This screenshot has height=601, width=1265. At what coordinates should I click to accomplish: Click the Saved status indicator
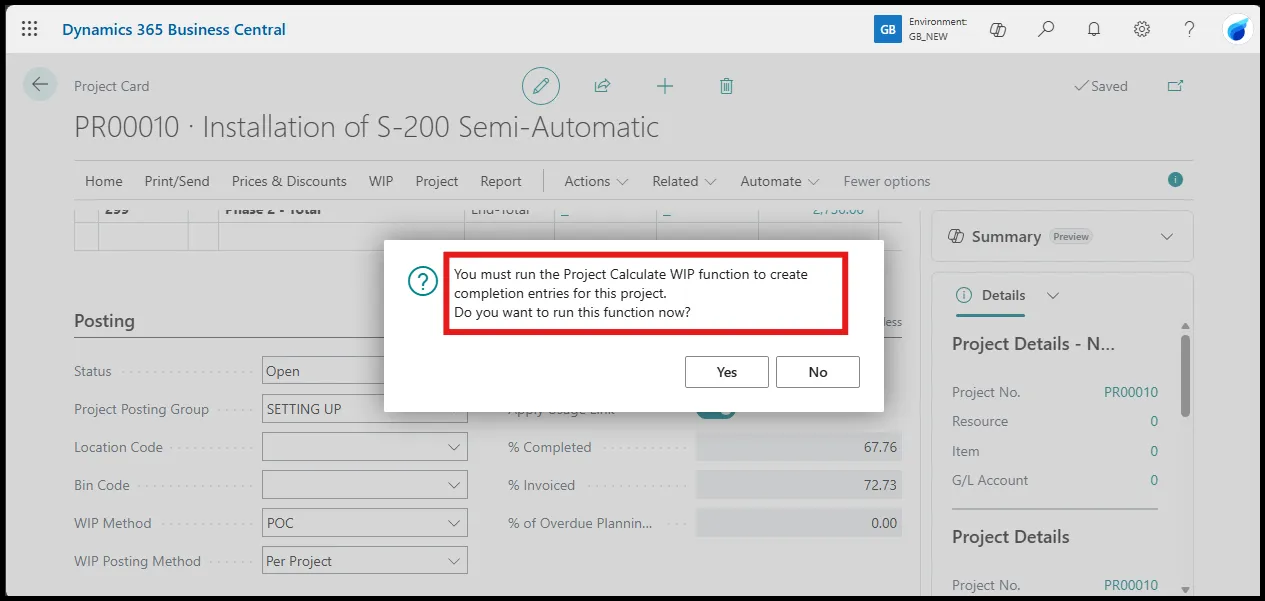pyautogui.click(x=1100, y=86)
